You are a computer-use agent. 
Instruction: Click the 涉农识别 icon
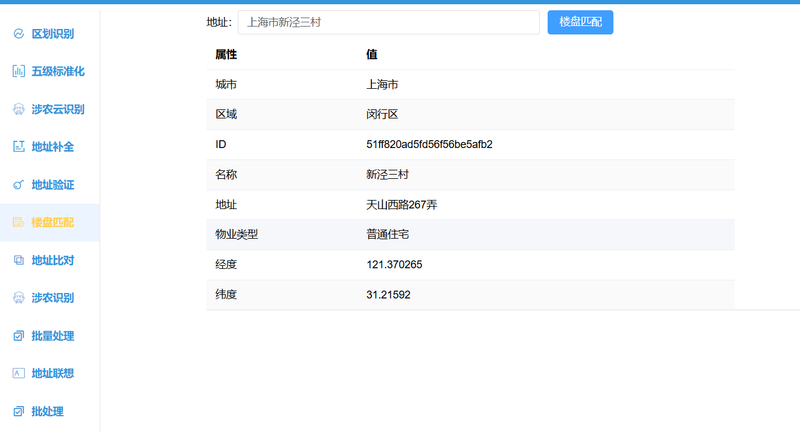click(x=18, y=297)
